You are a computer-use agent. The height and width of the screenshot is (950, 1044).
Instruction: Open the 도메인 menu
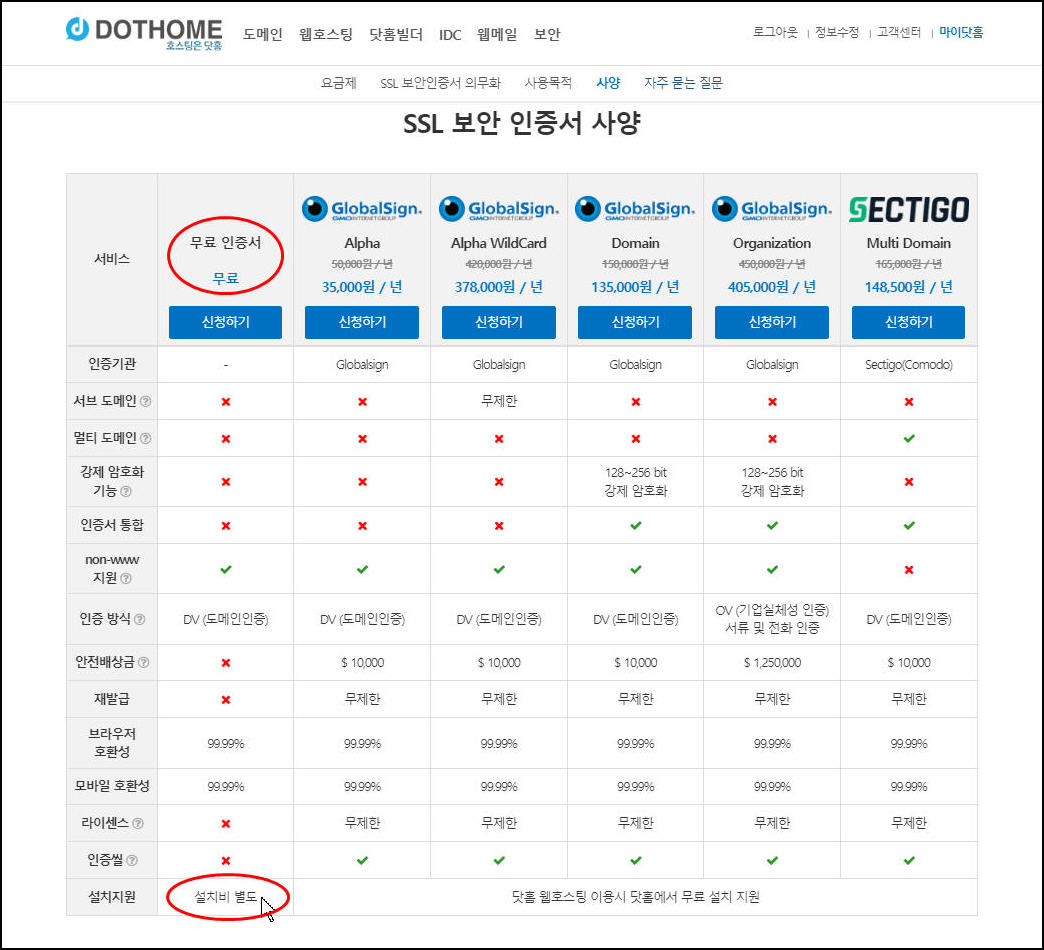pos(262,34)
